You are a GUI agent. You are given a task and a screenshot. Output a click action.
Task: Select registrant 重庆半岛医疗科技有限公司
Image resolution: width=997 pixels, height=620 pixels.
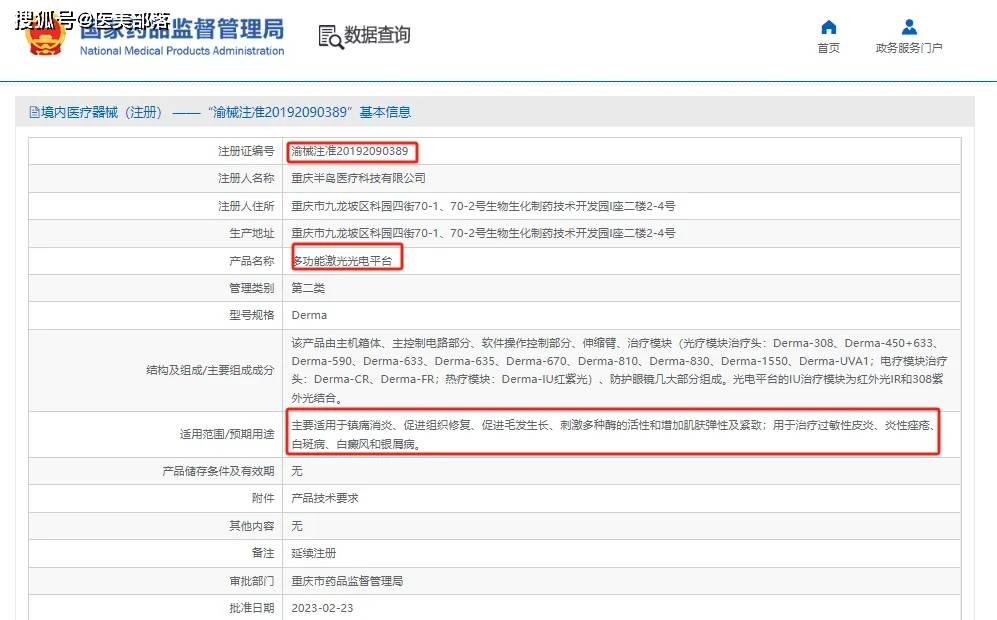pyautogui.click(x=359, y=179)
